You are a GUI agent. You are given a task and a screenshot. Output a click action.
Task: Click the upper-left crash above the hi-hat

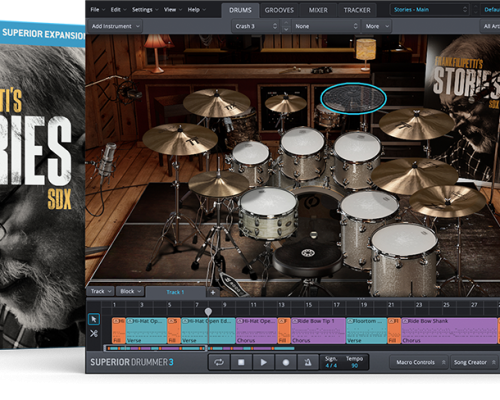(x=217, y=103)
